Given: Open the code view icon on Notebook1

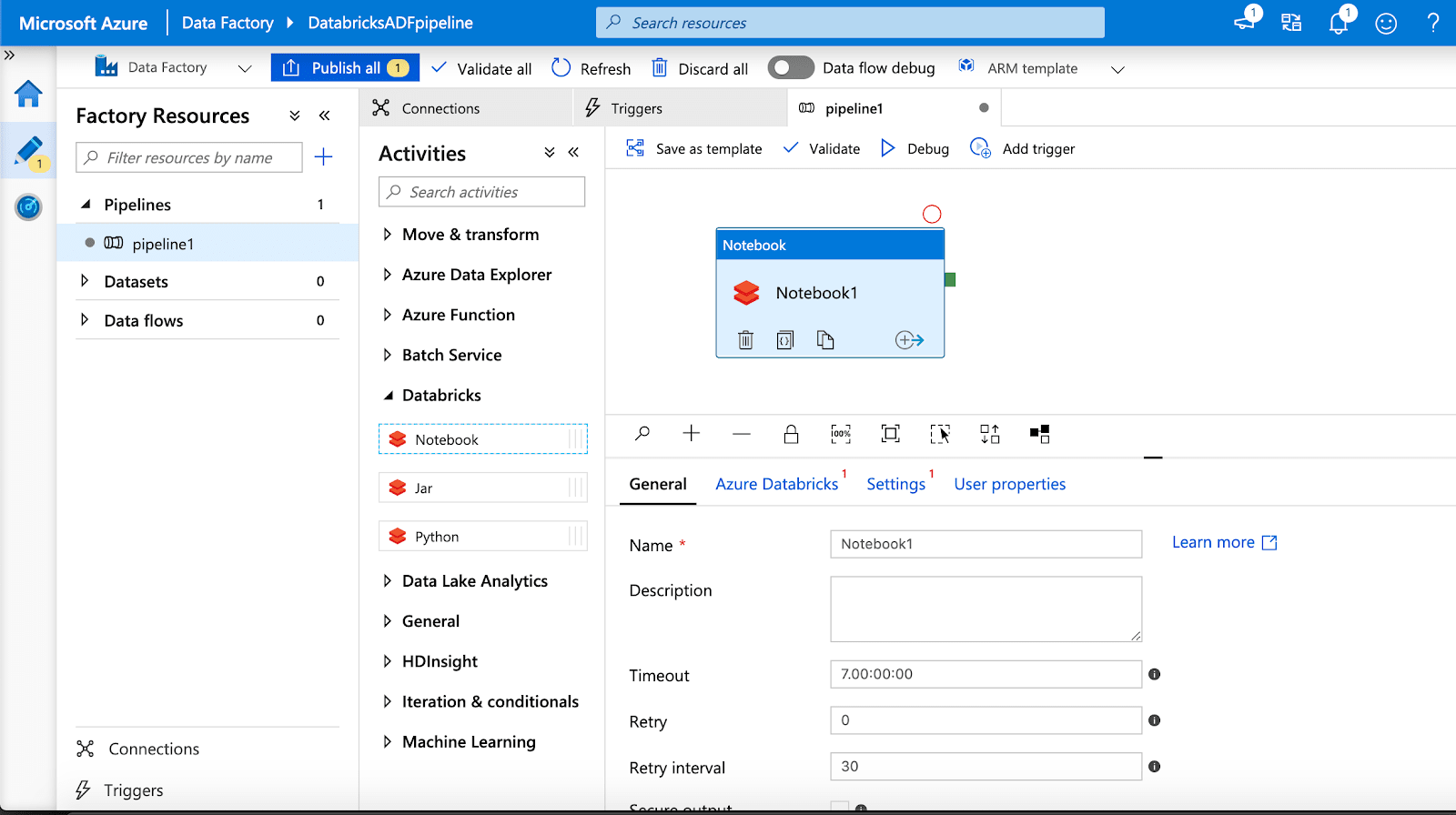Looking at the screenshot, I should click(x=785, y=340).
